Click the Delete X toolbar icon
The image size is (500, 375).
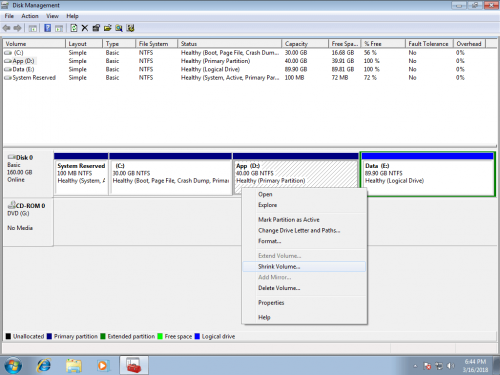click(85, 28)
